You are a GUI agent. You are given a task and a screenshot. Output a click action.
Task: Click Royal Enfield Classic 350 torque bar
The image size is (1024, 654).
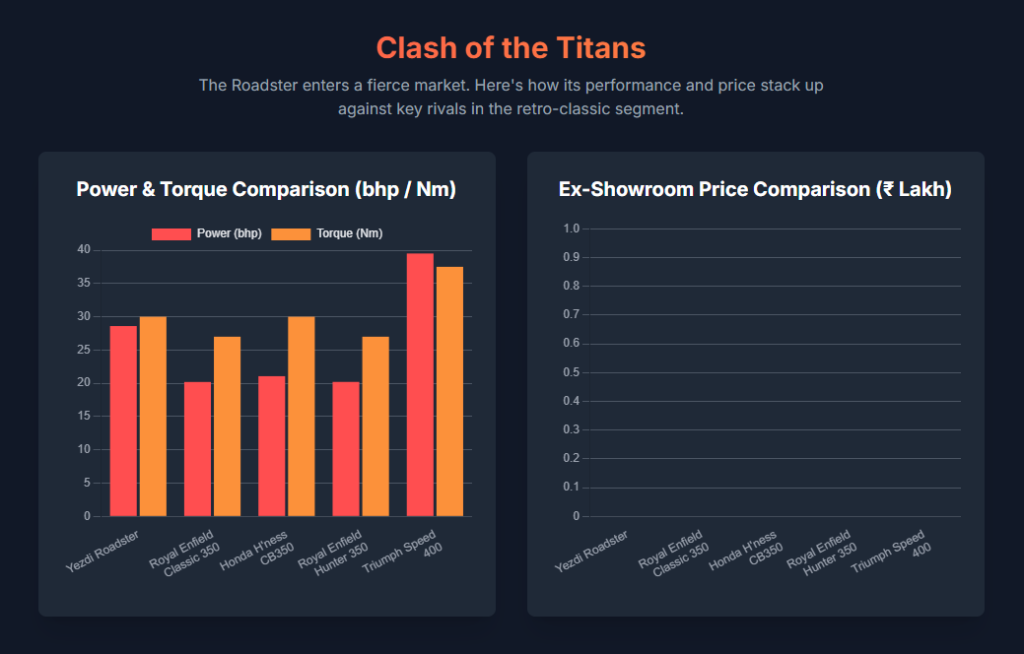(227, 426)
